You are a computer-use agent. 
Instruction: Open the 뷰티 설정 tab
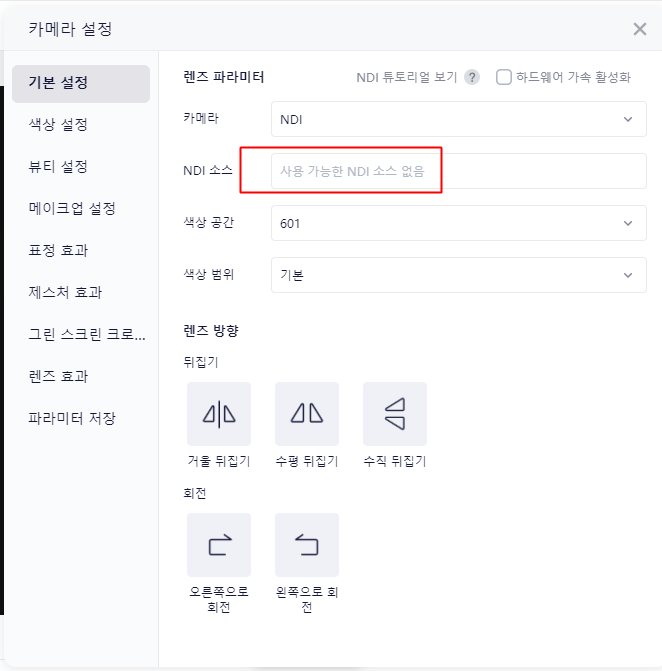[58, 166]
